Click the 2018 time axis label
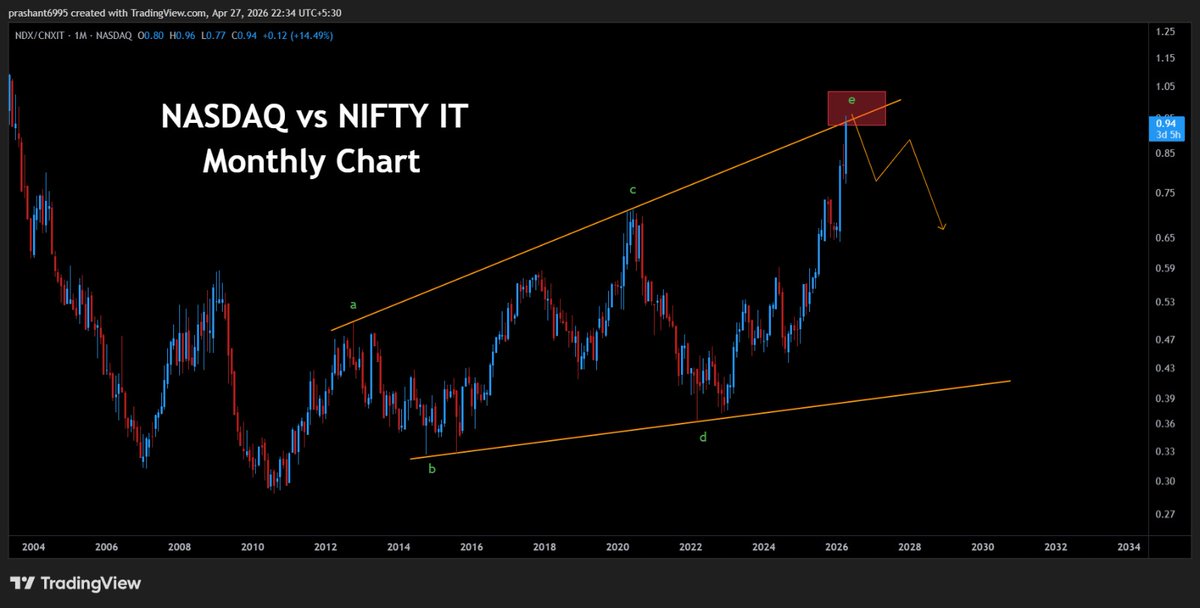 click(545, 547)
